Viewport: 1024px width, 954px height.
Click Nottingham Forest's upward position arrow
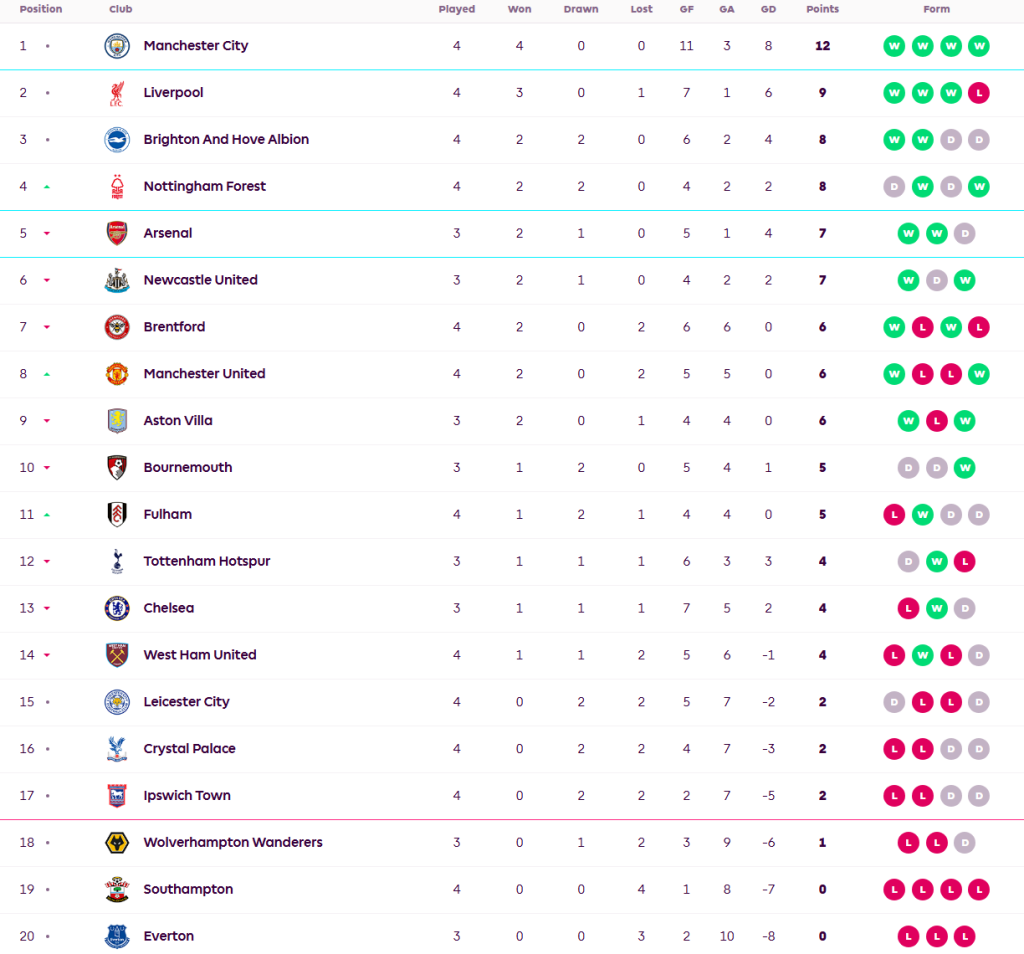click(x=47, y=187)
